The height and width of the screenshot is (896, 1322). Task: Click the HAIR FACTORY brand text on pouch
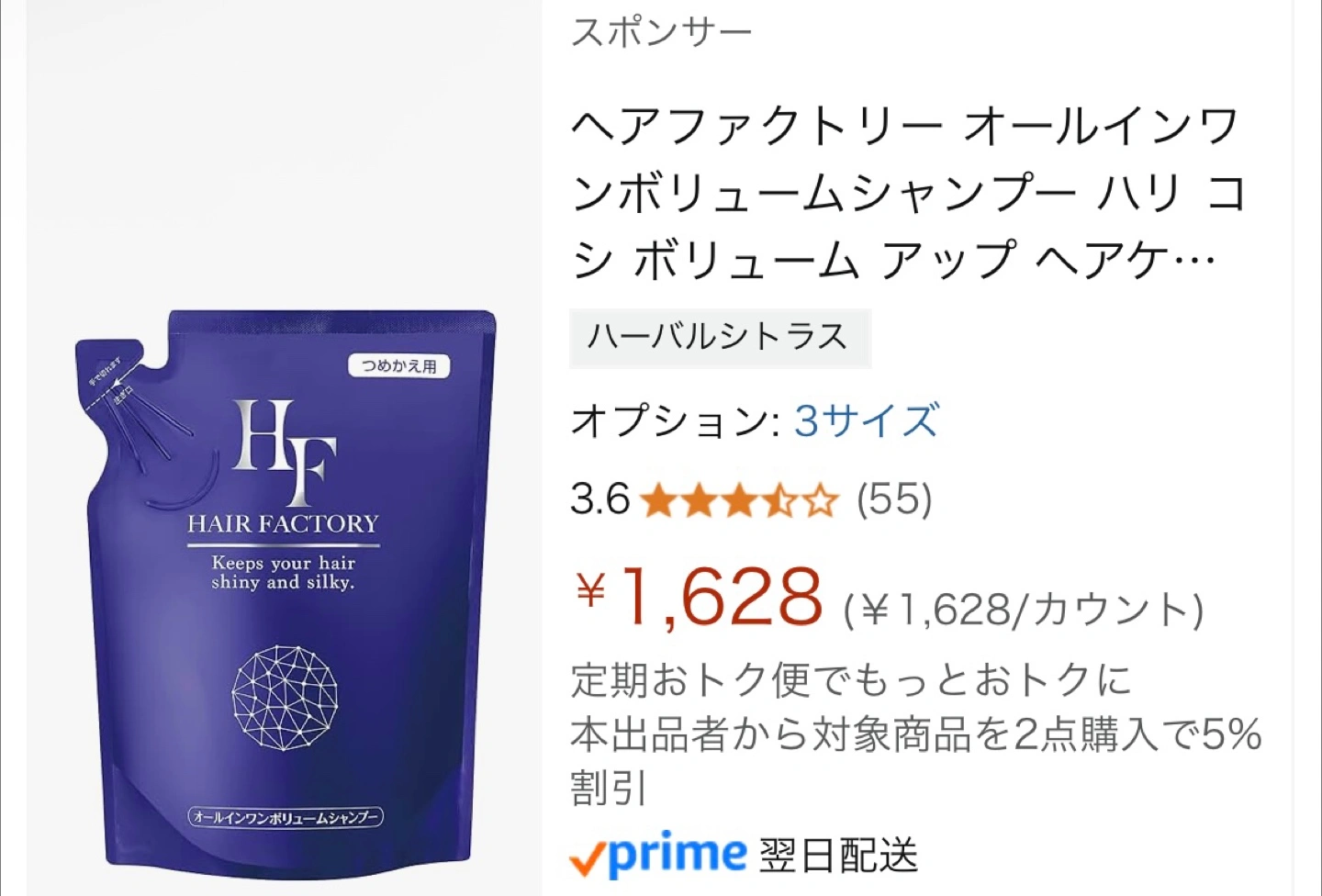(x=284, y=524)
